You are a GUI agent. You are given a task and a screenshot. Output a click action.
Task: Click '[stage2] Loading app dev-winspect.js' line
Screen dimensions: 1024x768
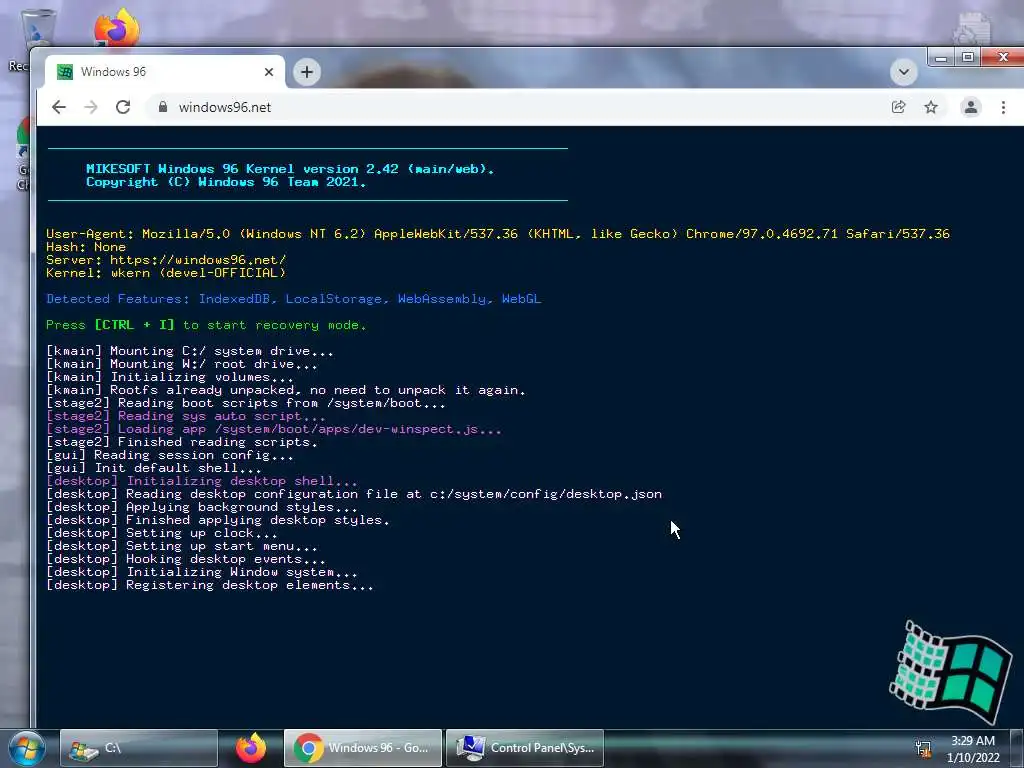pos(274,429)
